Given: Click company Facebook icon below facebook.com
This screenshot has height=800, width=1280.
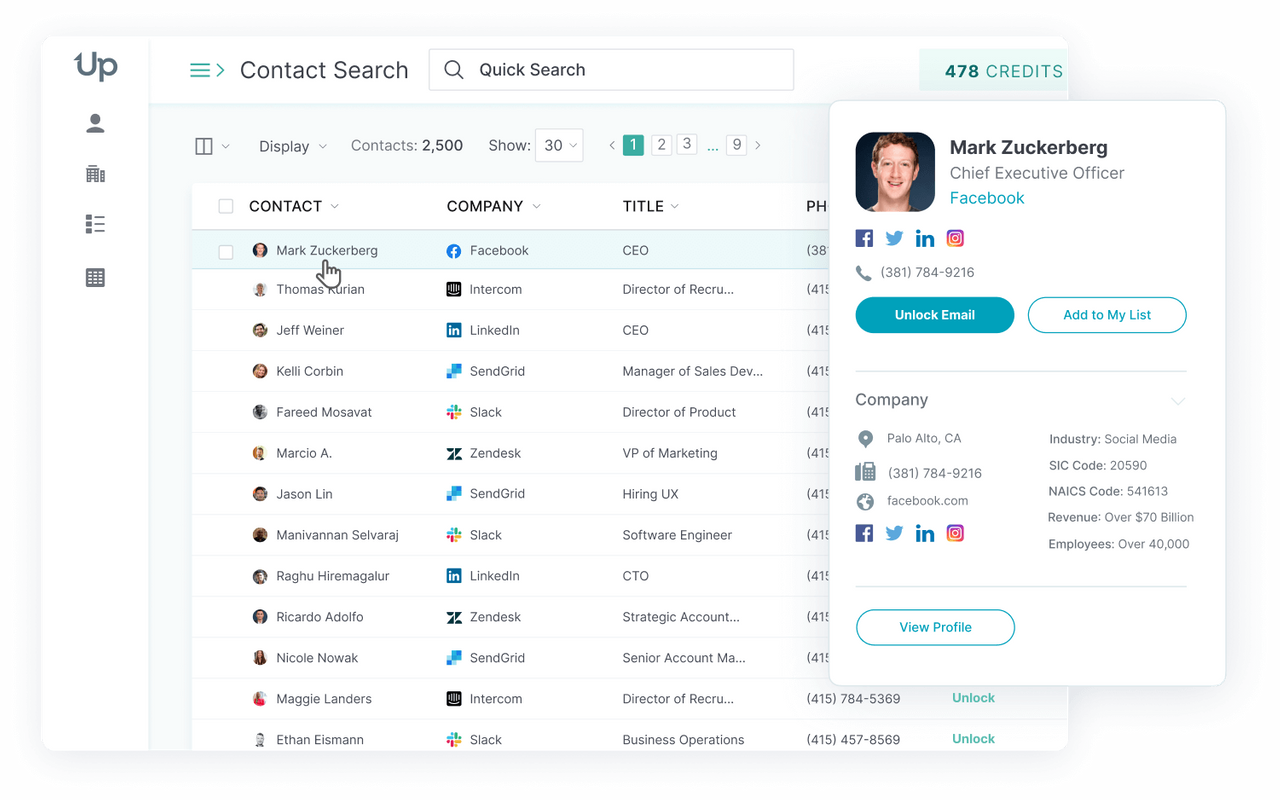Looking at the screenshot, I should (864, 533).
